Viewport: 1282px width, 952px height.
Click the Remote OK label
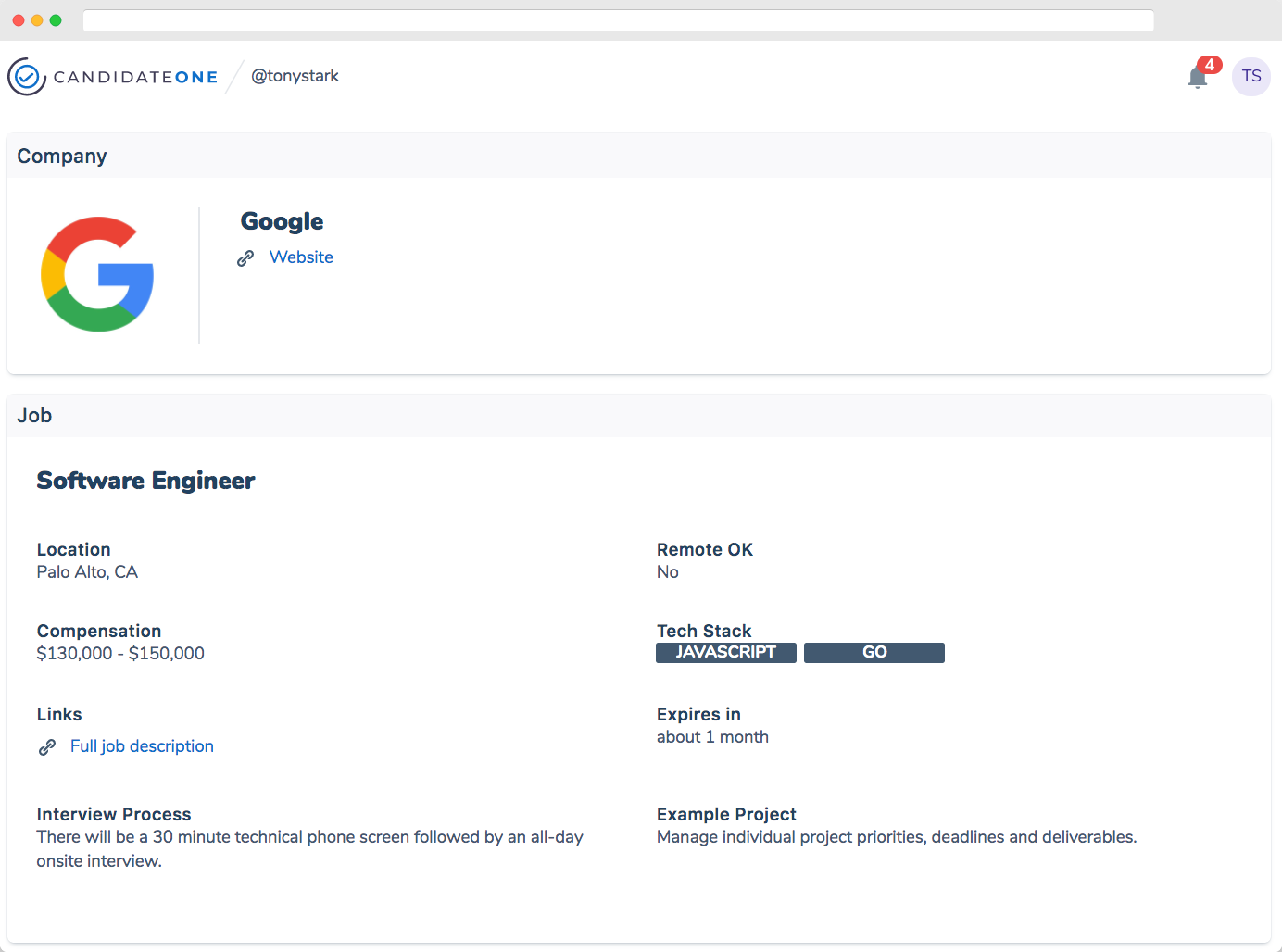point(705,549)
